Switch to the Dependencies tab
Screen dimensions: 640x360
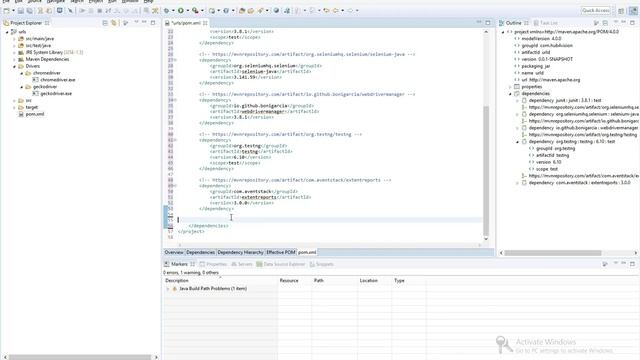point(200,252)
